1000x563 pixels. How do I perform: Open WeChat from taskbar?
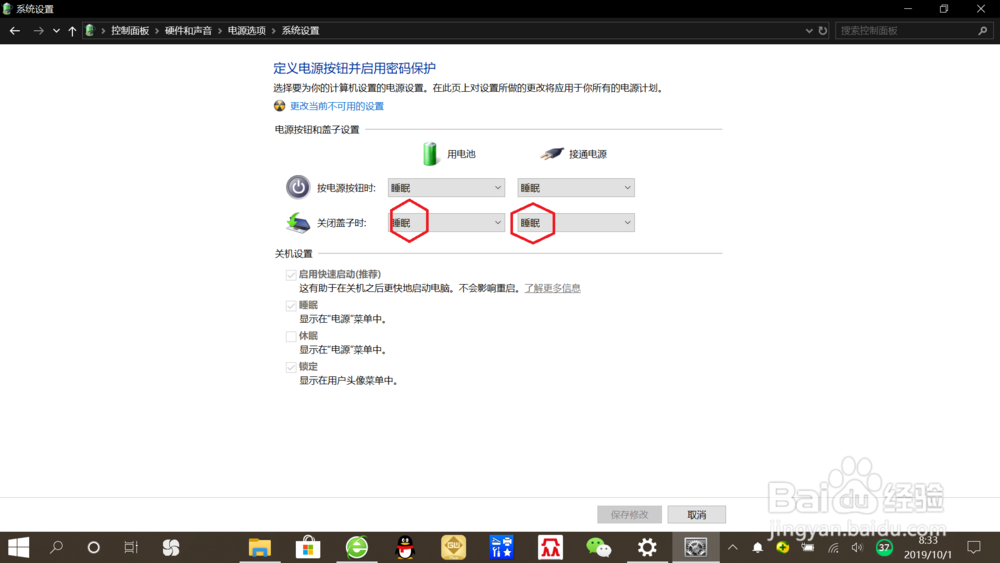599,547
